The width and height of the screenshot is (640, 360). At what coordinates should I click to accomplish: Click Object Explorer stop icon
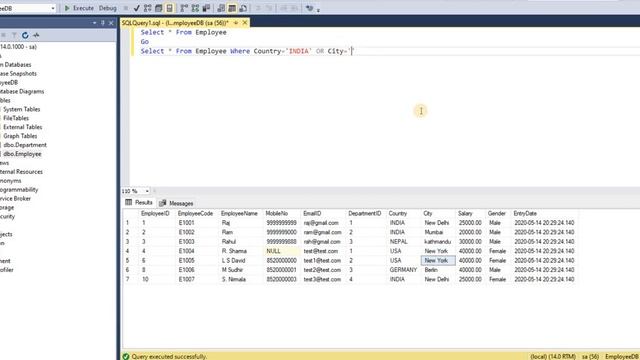point(3,36)
